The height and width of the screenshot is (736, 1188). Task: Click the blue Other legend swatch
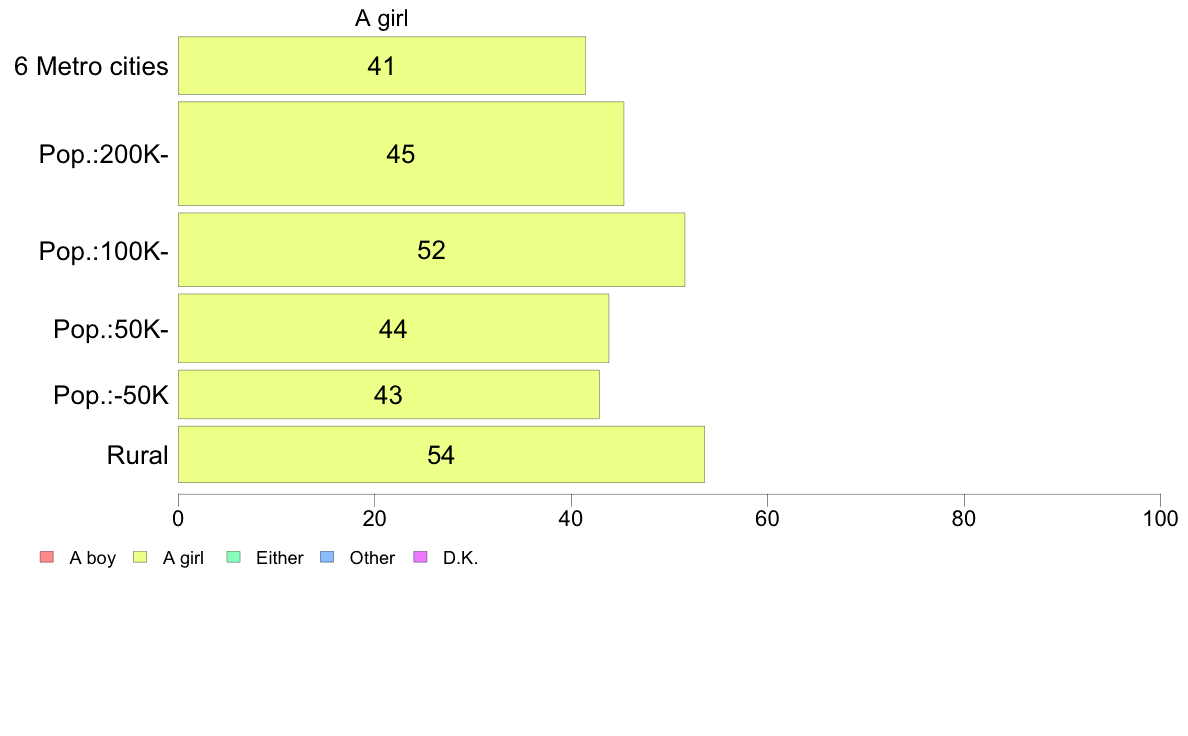[x=327, y=557]
